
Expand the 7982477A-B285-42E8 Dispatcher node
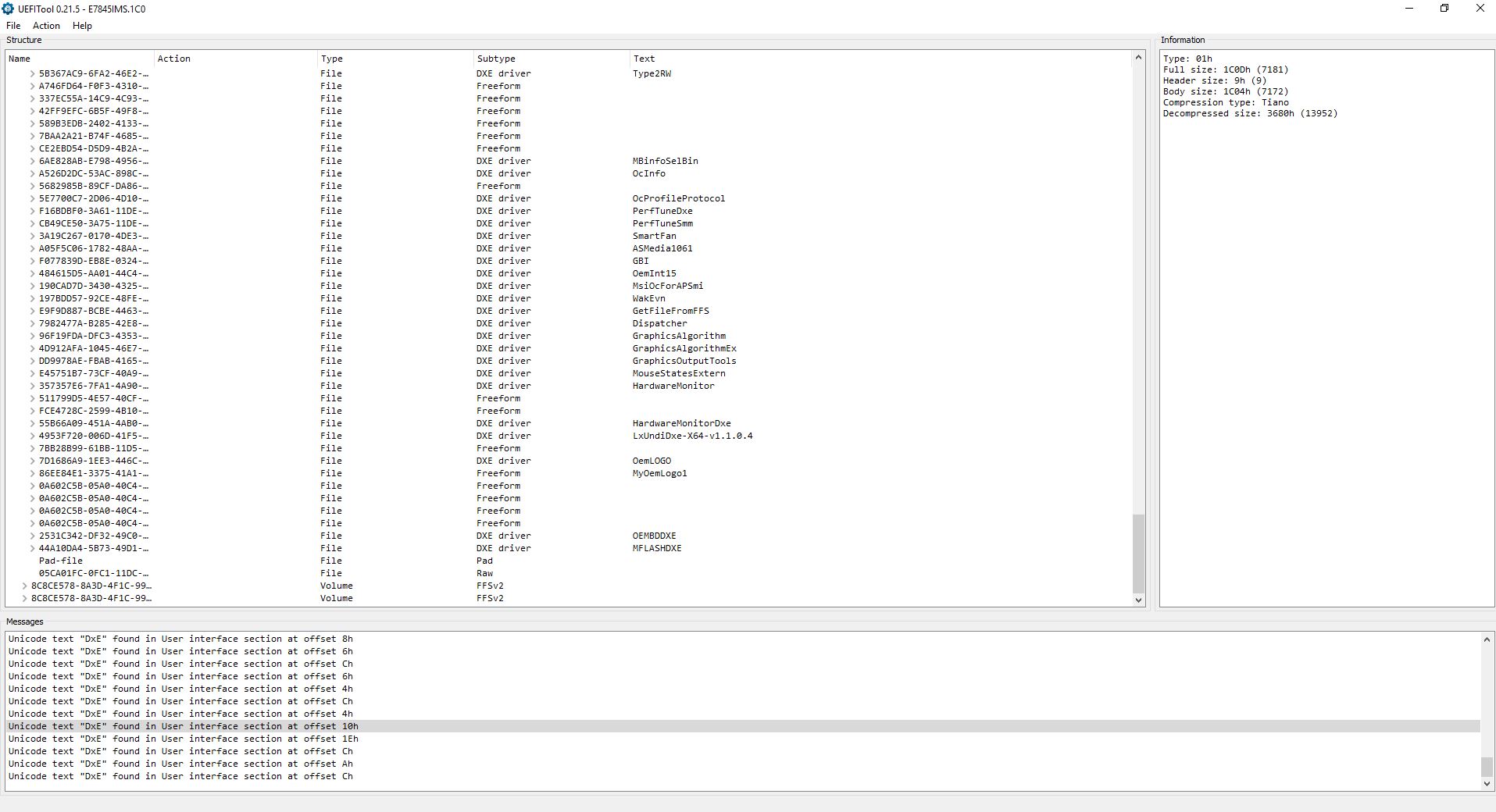click(32, 323)
